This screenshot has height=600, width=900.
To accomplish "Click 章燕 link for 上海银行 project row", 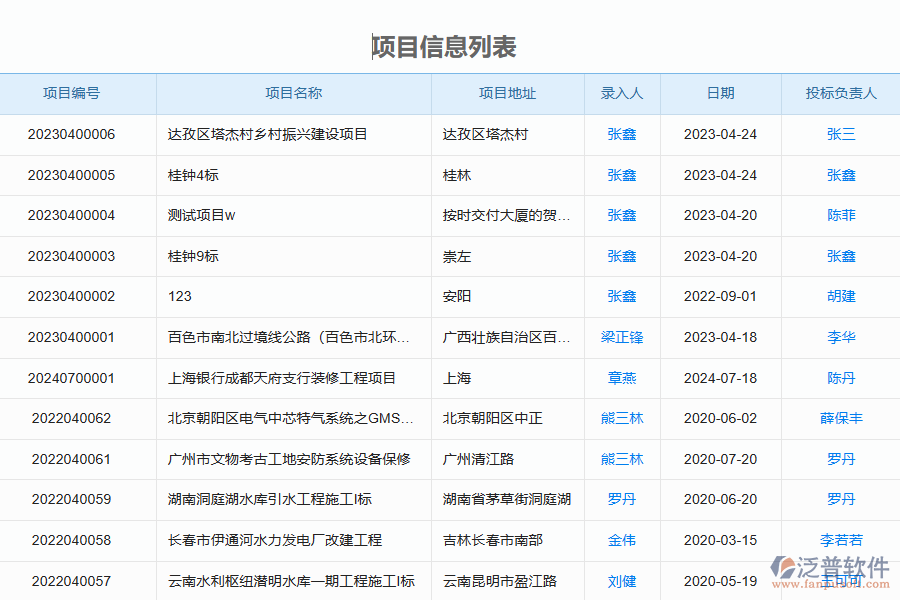I will (x=622, y=378).
